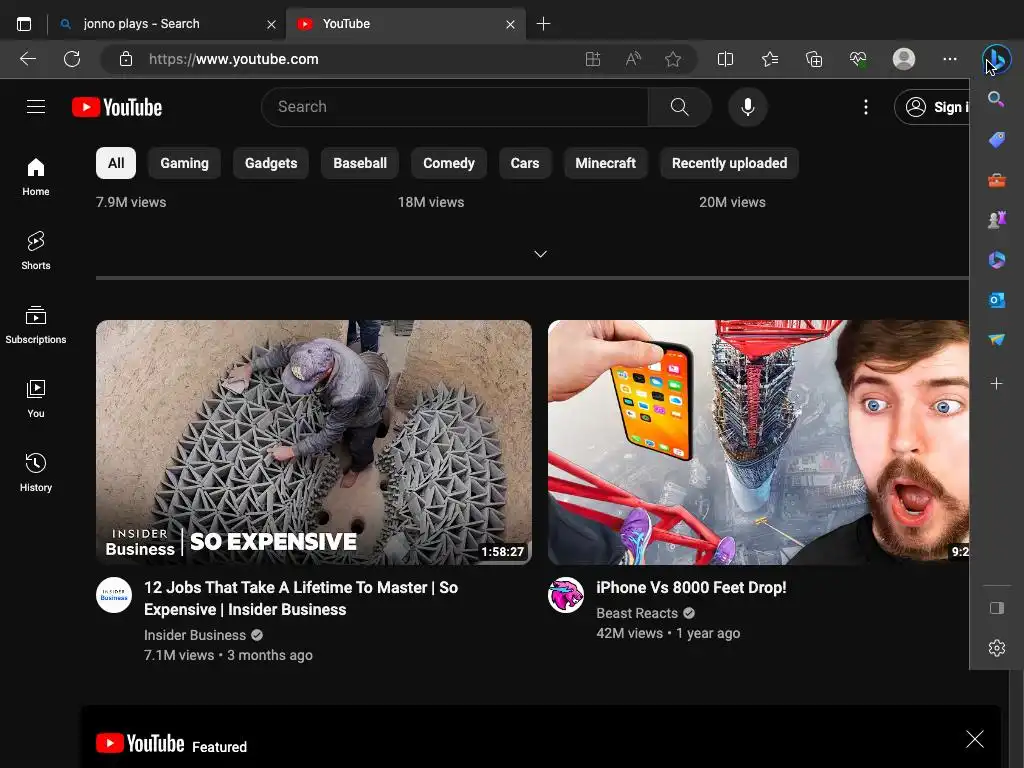Viewport: 1024px width, 768px height.
Task: Open the Favorites list
Action: [x=770, y=59]
